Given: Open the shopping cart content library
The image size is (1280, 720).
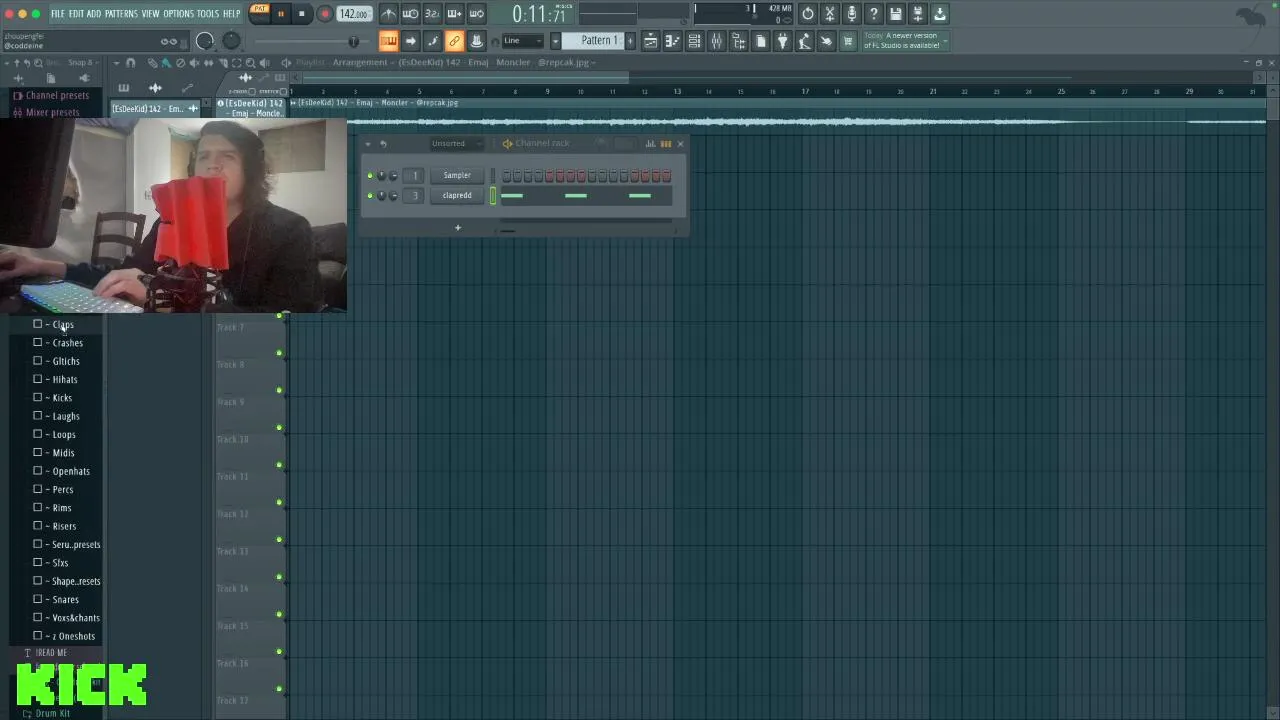Looking at the screenshot, I should (x=848, y=41).
